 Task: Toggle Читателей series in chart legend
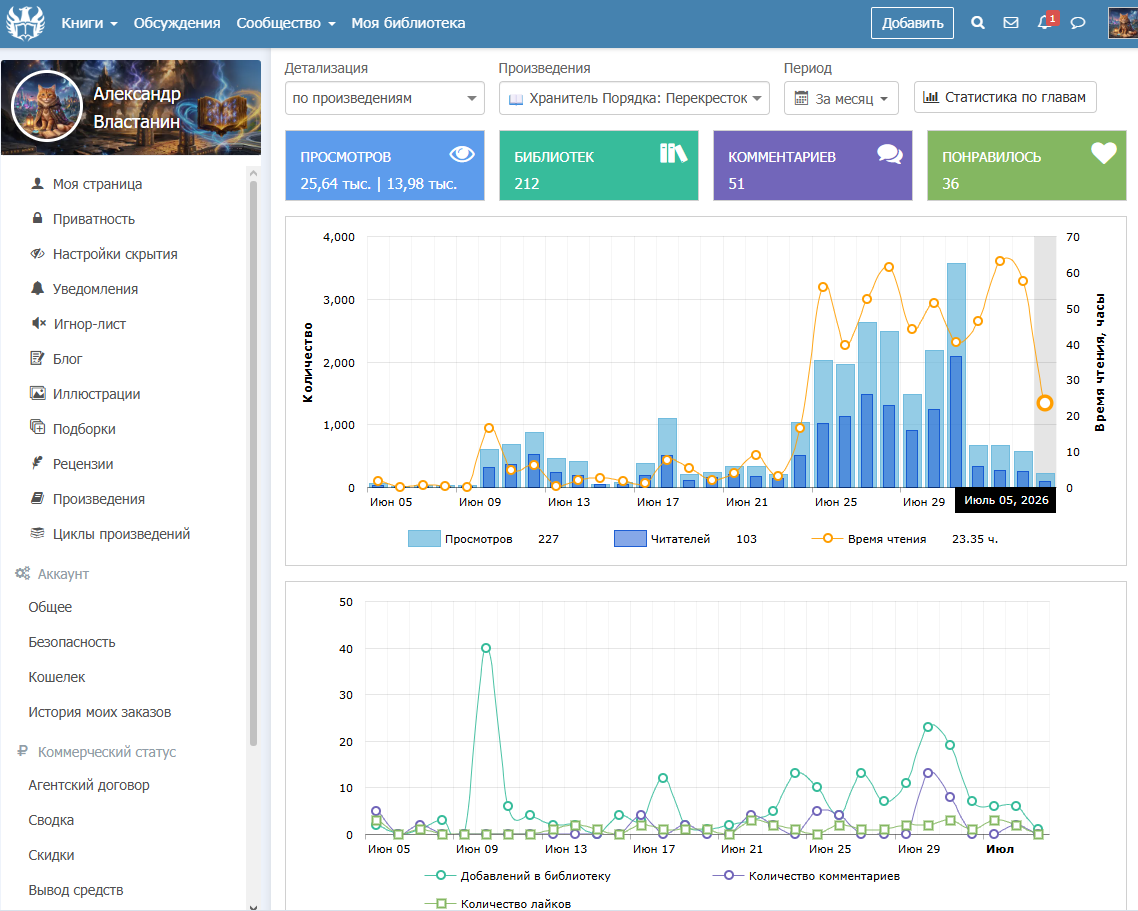[x=662, y=539]
